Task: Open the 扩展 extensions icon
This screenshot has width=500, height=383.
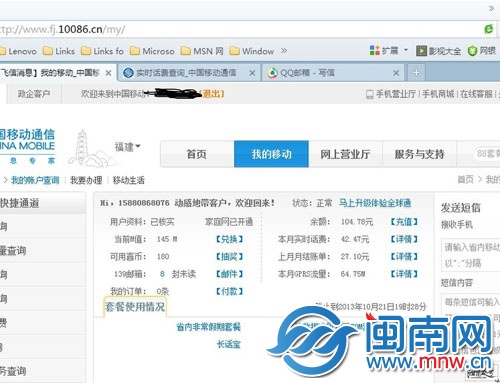Action: pyautogui.click(x=384, y=51)
